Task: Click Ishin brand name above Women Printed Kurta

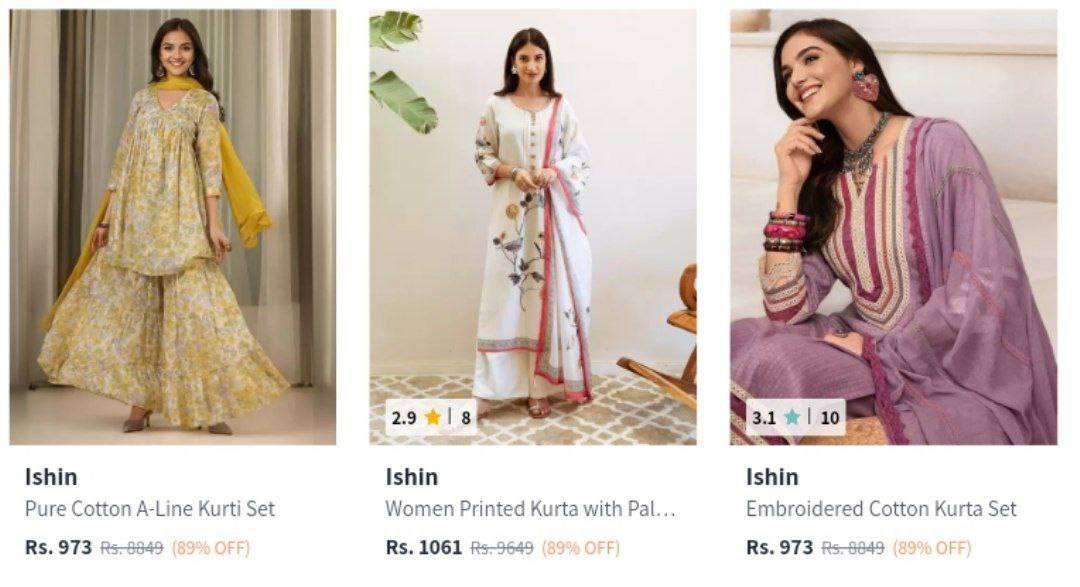Action: pos(411,477)
